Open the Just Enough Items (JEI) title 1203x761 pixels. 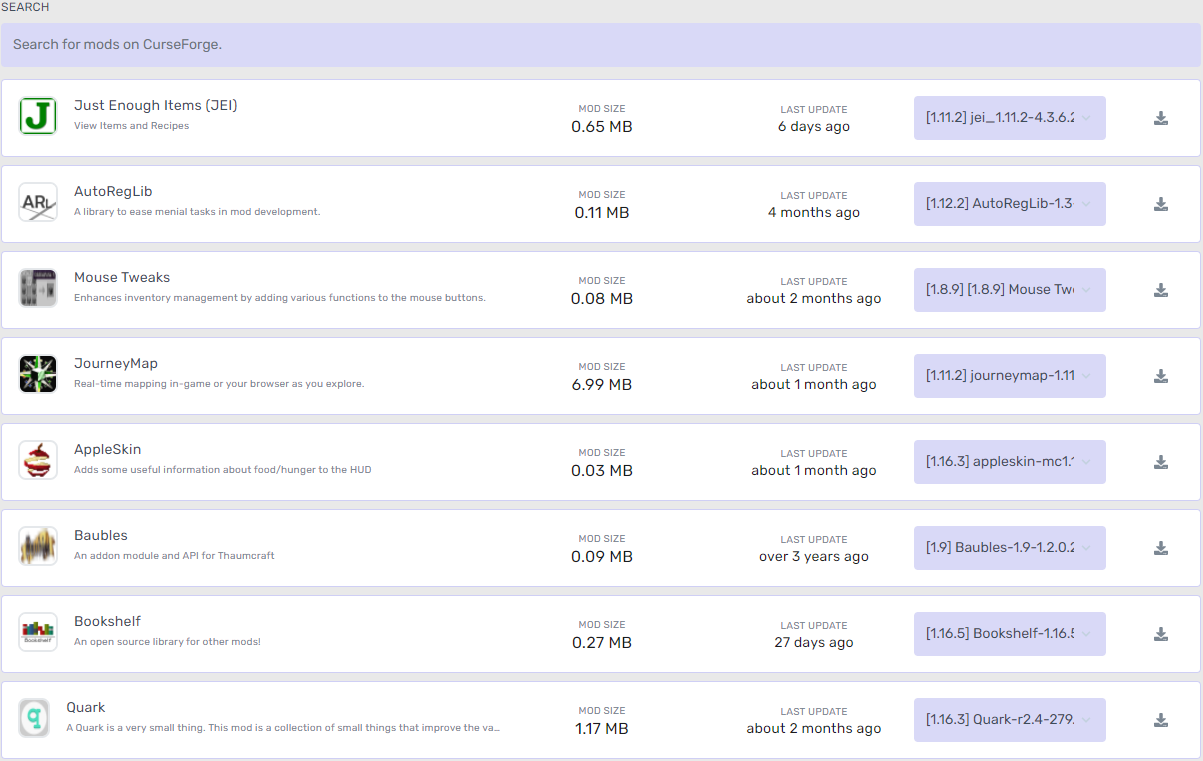click(156, 106)
